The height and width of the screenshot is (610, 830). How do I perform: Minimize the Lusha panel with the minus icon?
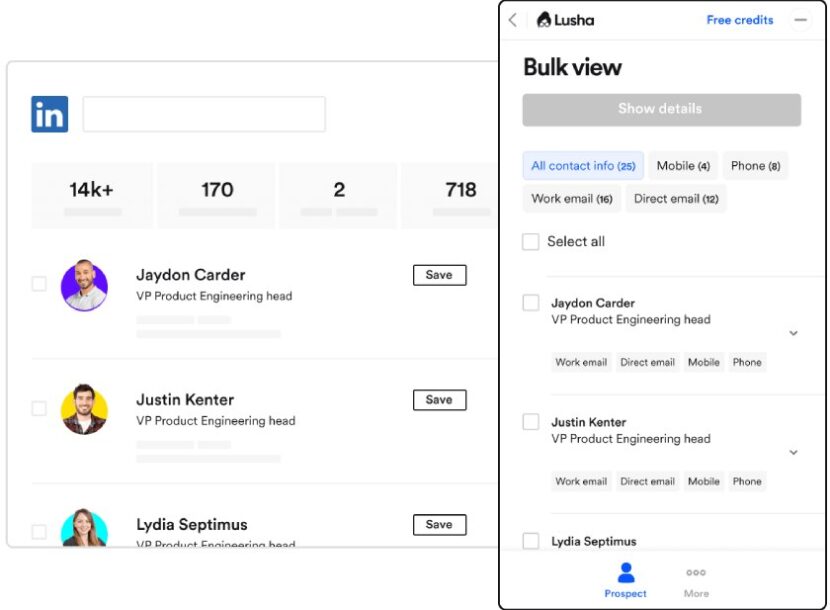click(x=799, y=20)
